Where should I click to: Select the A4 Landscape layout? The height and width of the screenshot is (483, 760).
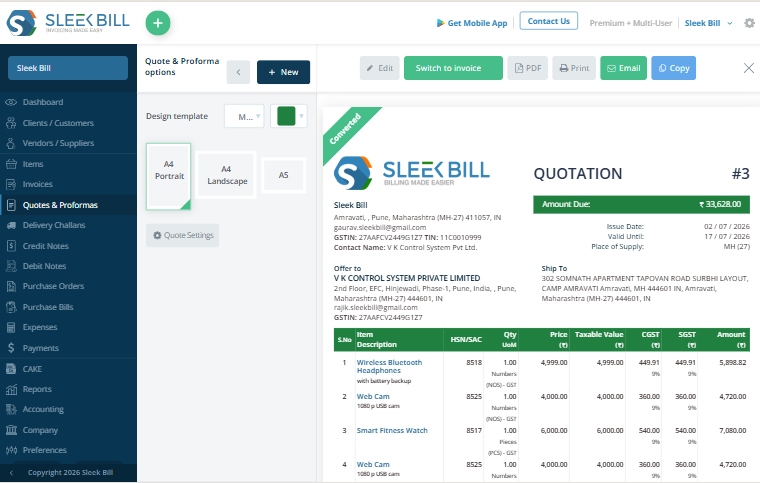pos(227,175)
